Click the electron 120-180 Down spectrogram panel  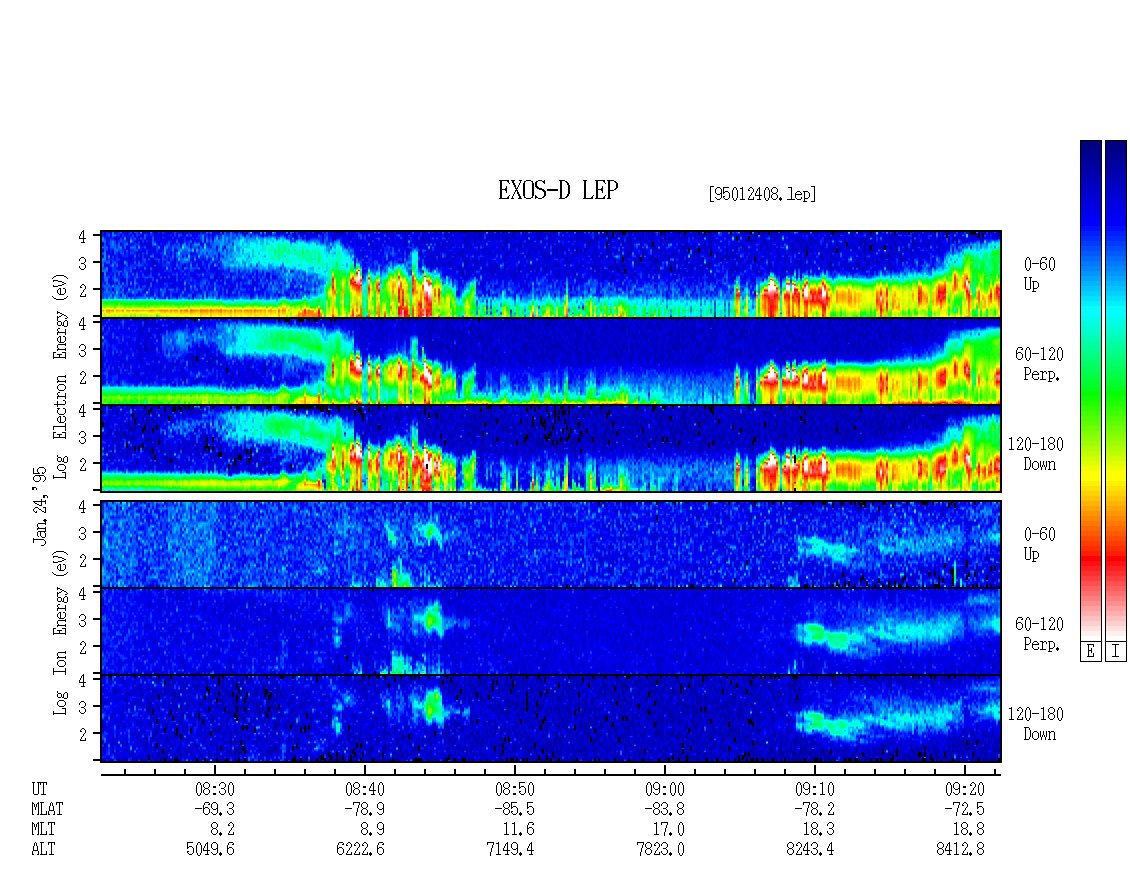[x=551, y=448]
